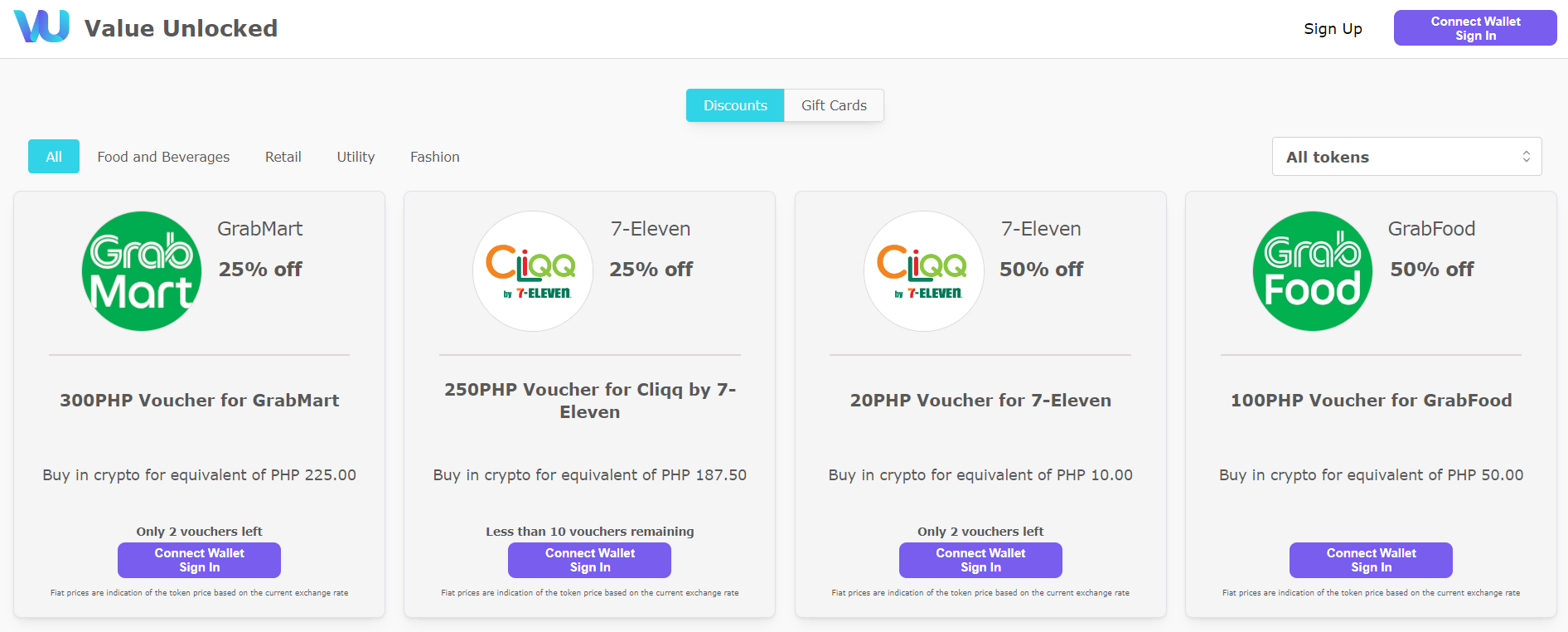This screenshot has width=1568, height=632.
Task: Filter by Food and Beverages
Action: [163, 157]
